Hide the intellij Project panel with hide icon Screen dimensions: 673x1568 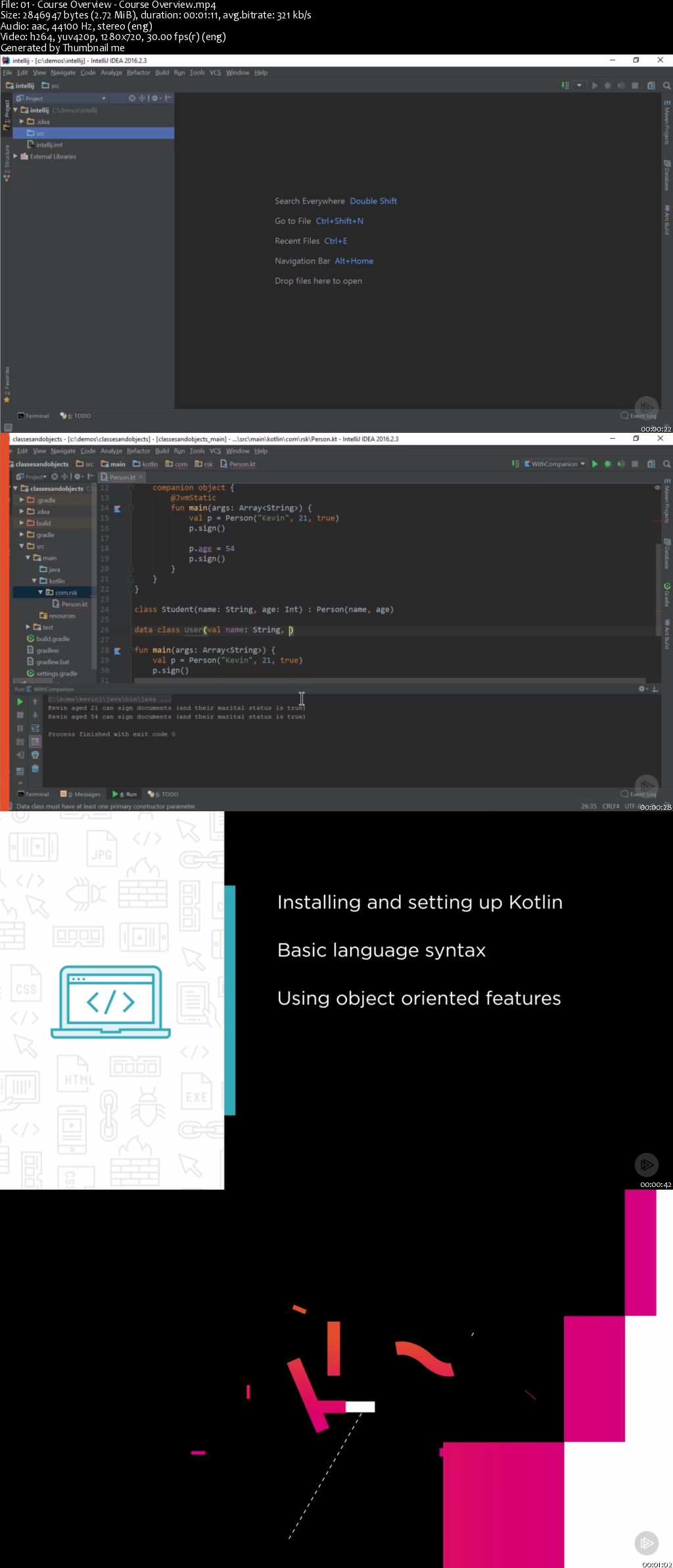coord(168,99)
